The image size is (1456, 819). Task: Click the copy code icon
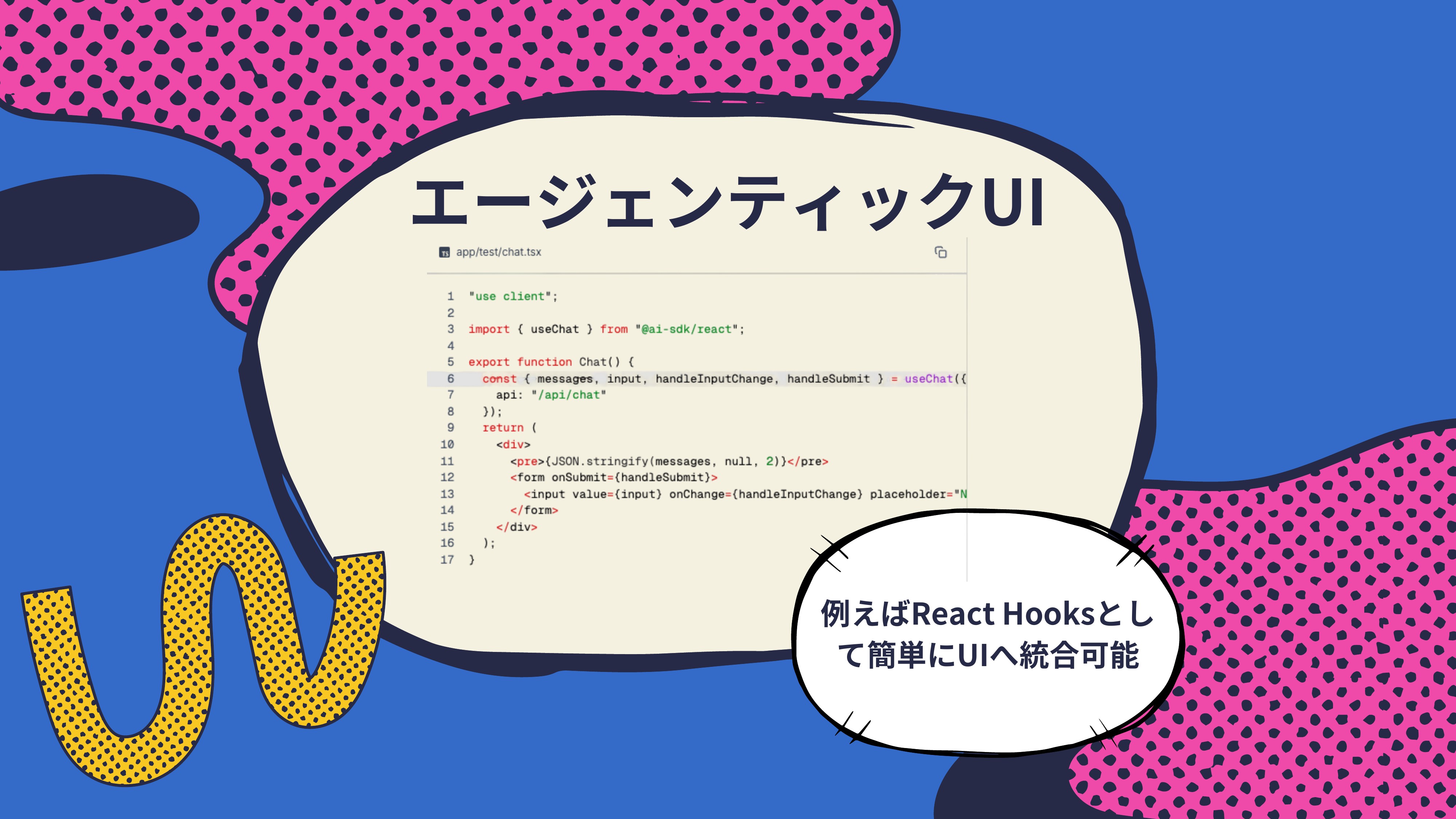[941, 252]
